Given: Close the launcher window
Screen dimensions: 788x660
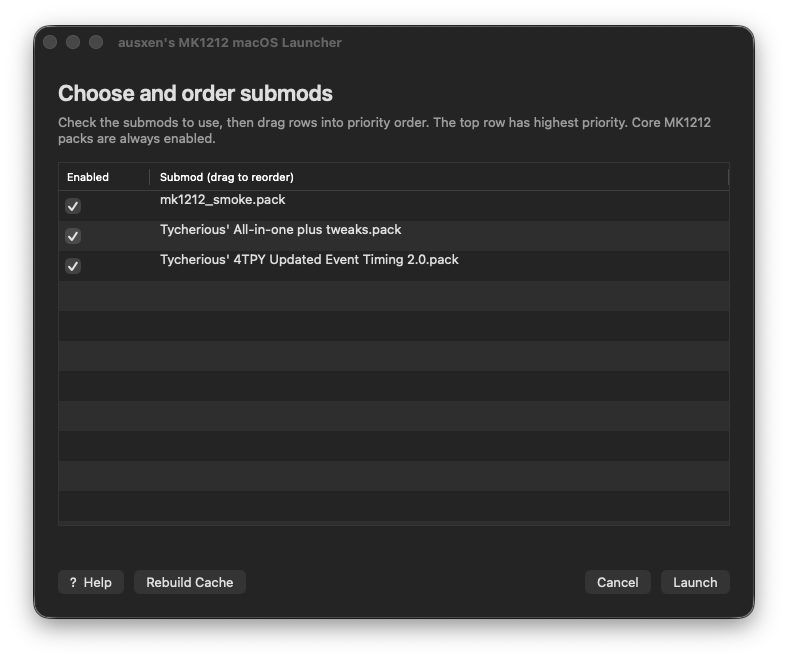Looking at the screenshot, I should coord(50,42).
